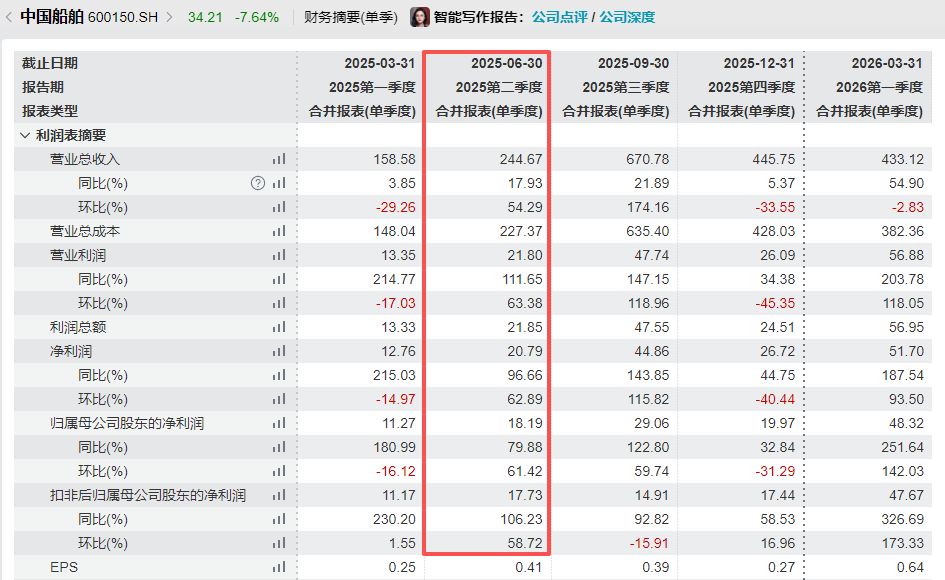Click the price change -7.64%
Image resolution: width=945 pixels, height=580 pixels.
click(257, 17)
